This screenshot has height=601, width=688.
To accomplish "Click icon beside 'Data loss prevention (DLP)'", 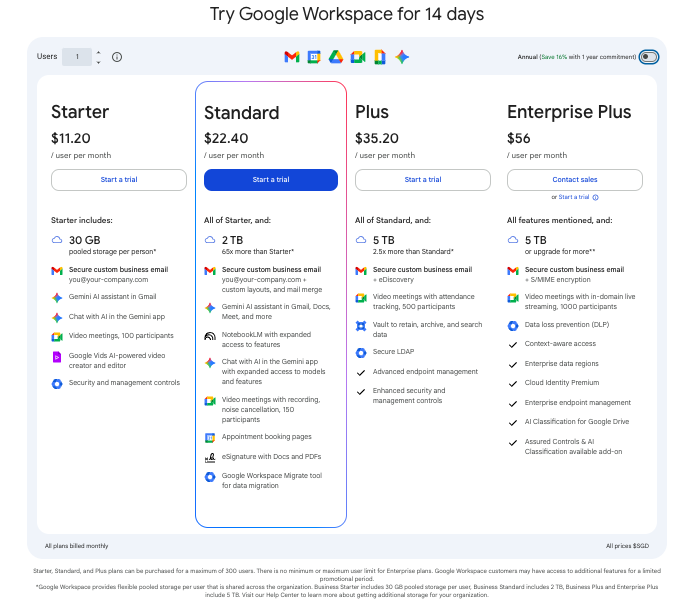I will [x=513, y=326].
